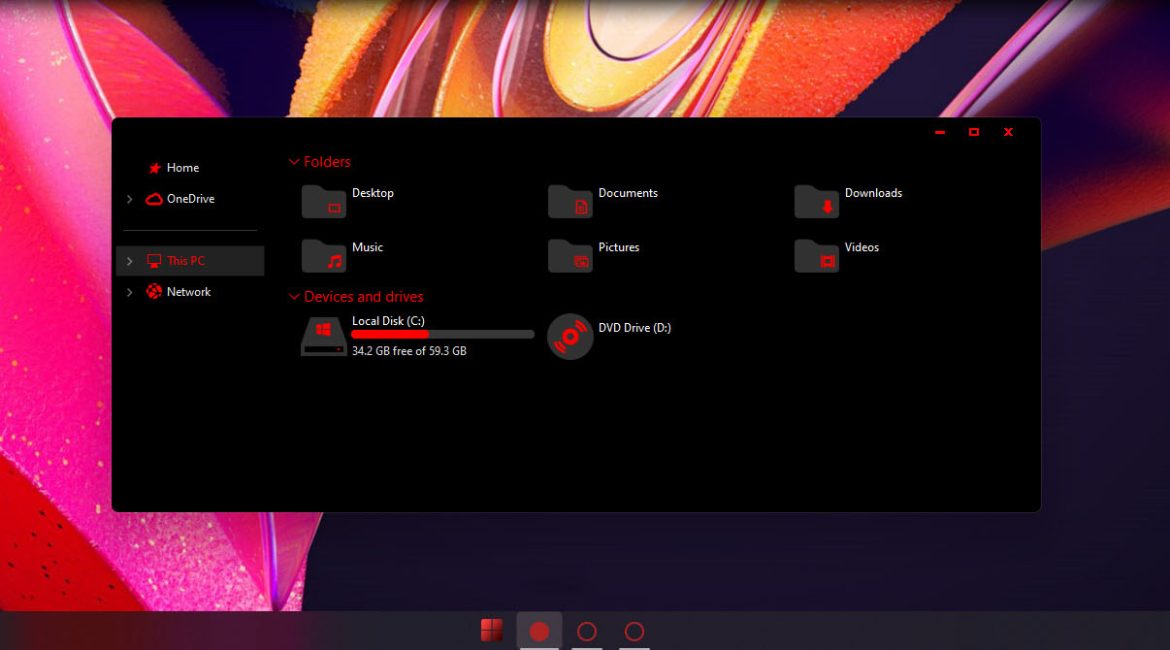Open the Documents folder icon
The image size is (1170, 650).
570,201
